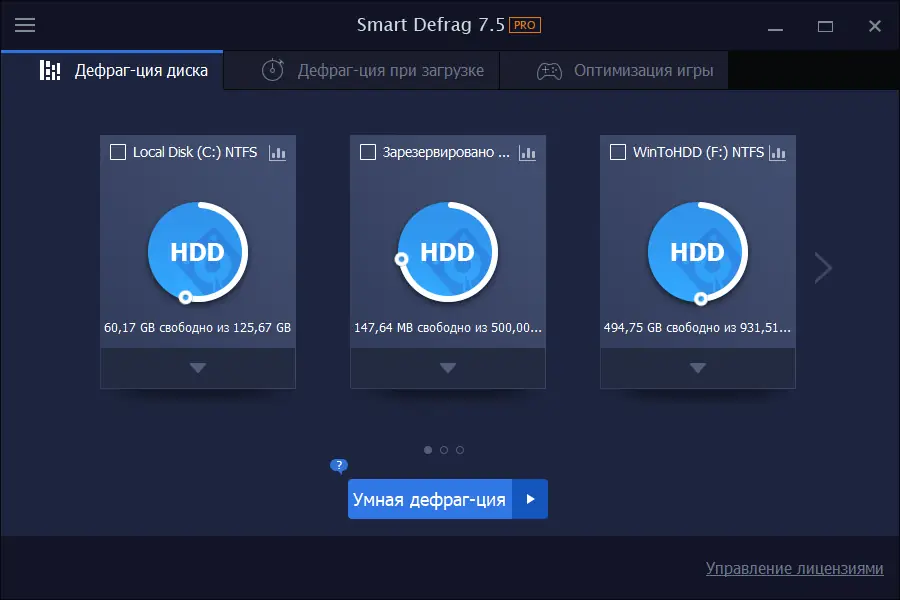Start Умная дефраг-ция
Screen dimensions: 900x600
tap(430, 498)
